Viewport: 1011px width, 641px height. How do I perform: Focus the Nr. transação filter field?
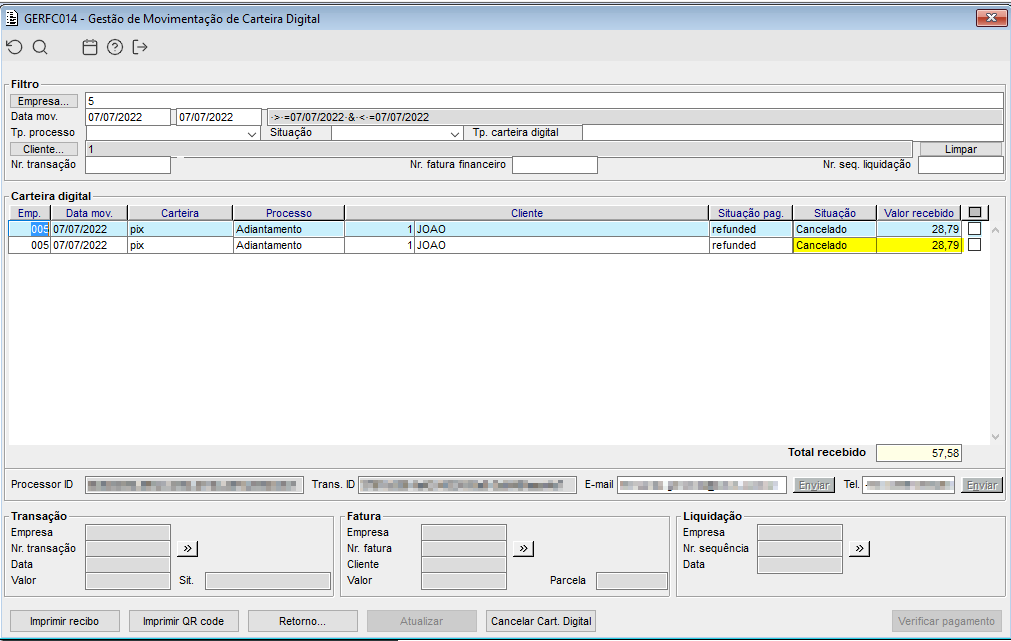128,165
